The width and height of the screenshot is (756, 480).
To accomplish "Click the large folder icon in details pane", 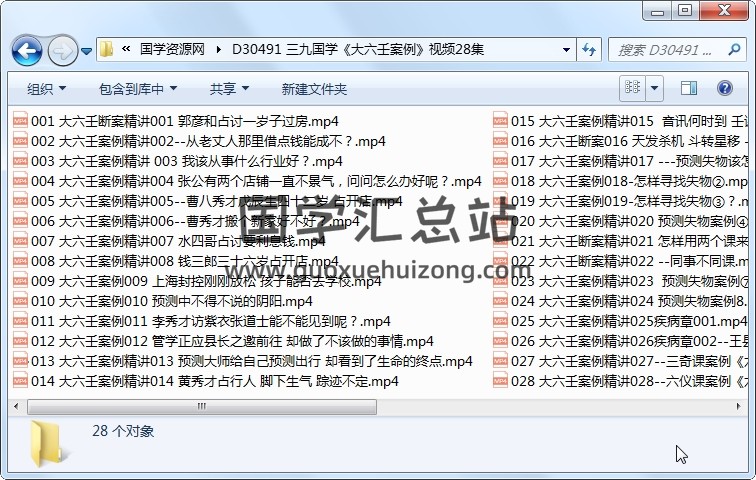I will click(x=49, y=444).
